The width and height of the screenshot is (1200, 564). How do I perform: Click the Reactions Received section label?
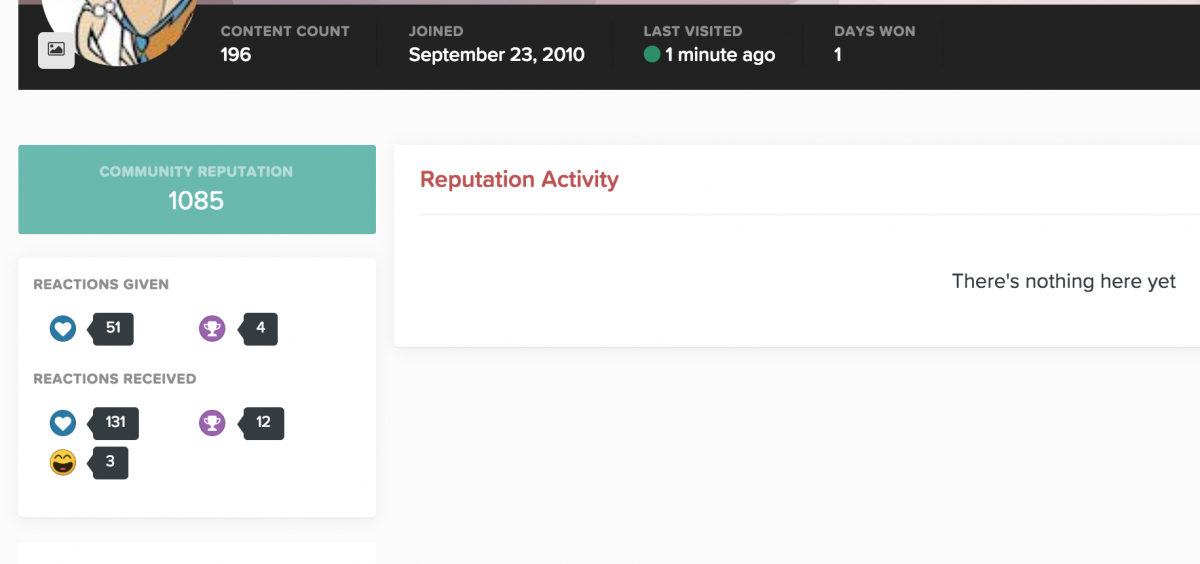tap(115, 379)
